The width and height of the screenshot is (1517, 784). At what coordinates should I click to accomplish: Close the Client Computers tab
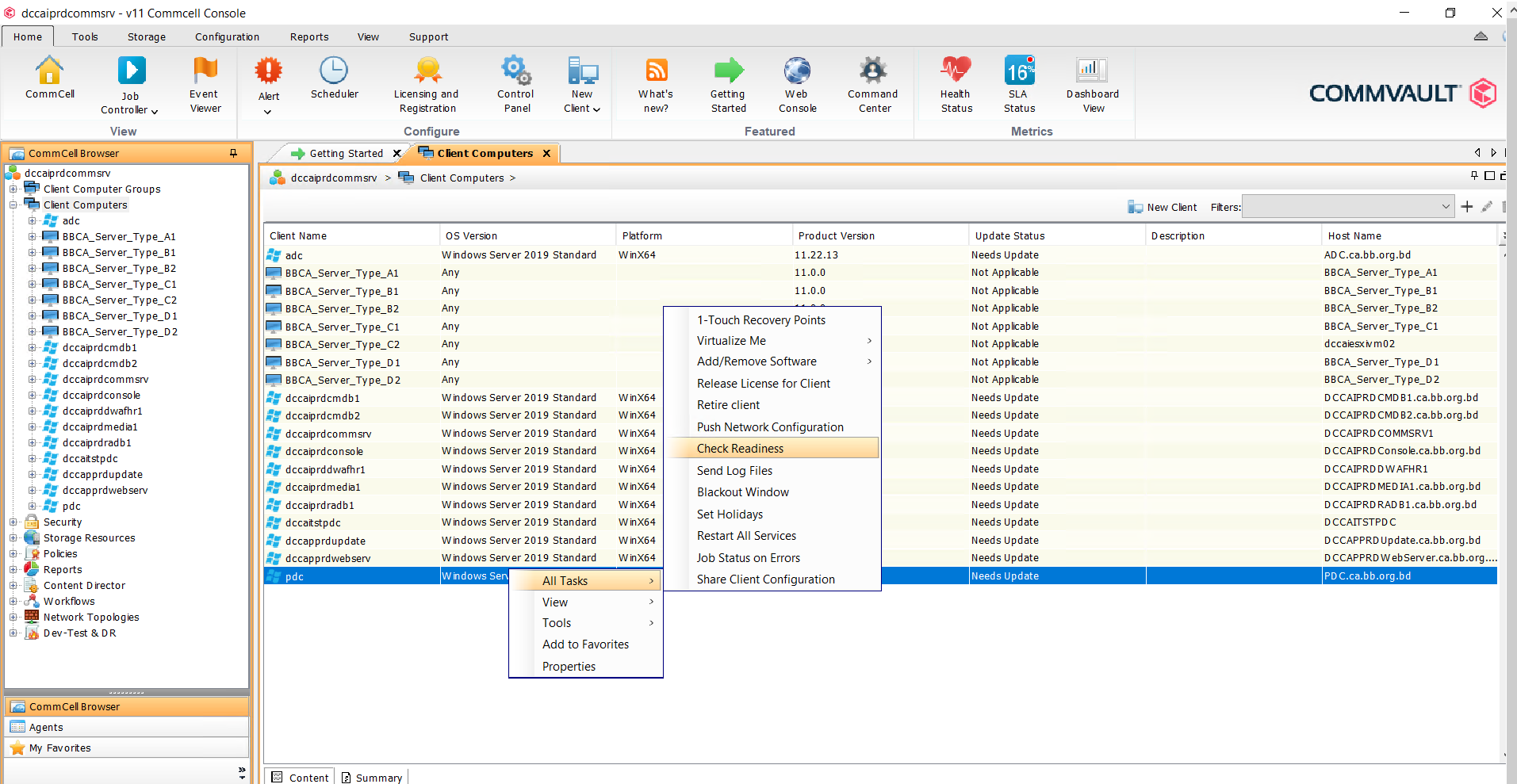pos(546,154)
